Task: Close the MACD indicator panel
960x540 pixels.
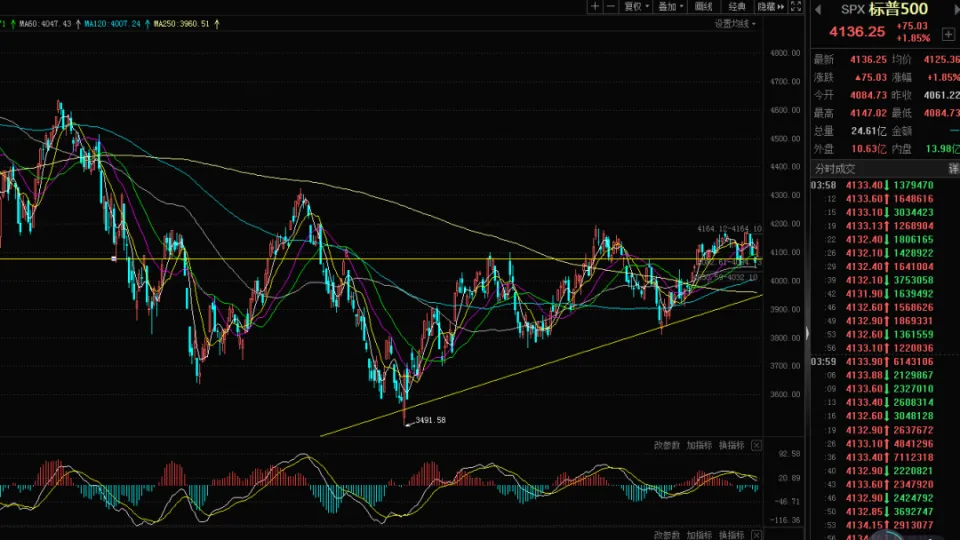Action: click(x=756, y=445)
